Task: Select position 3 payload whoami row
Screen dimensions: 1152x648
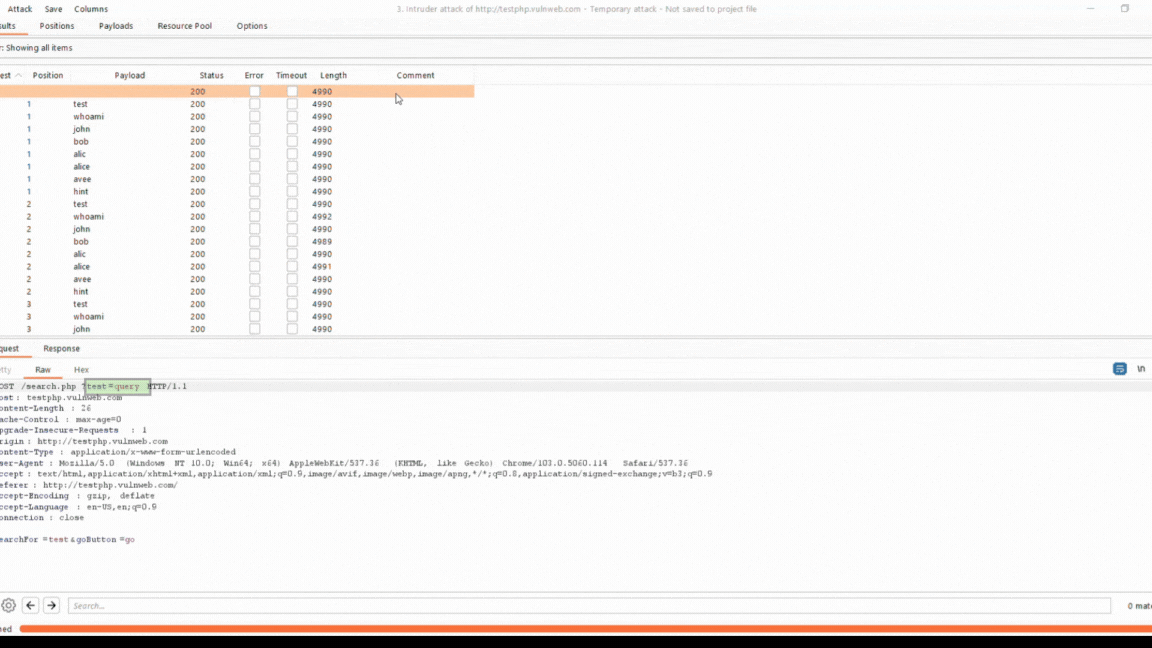Action: tap(237, 317)
